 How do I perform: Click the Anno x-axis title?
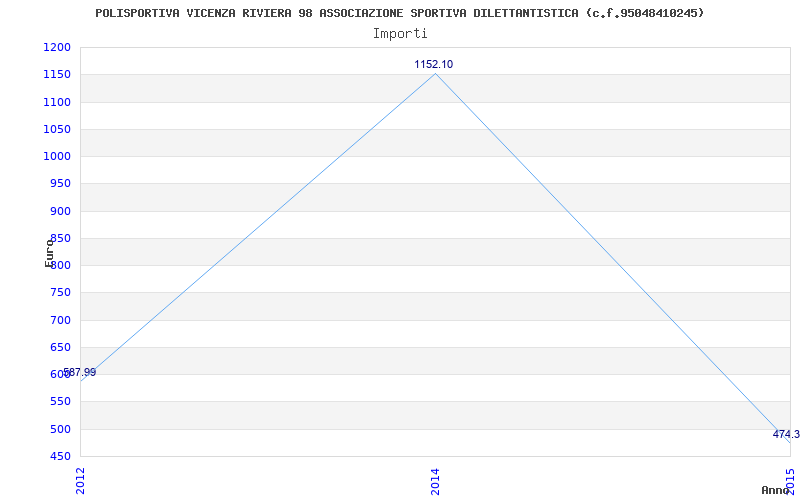775,490
